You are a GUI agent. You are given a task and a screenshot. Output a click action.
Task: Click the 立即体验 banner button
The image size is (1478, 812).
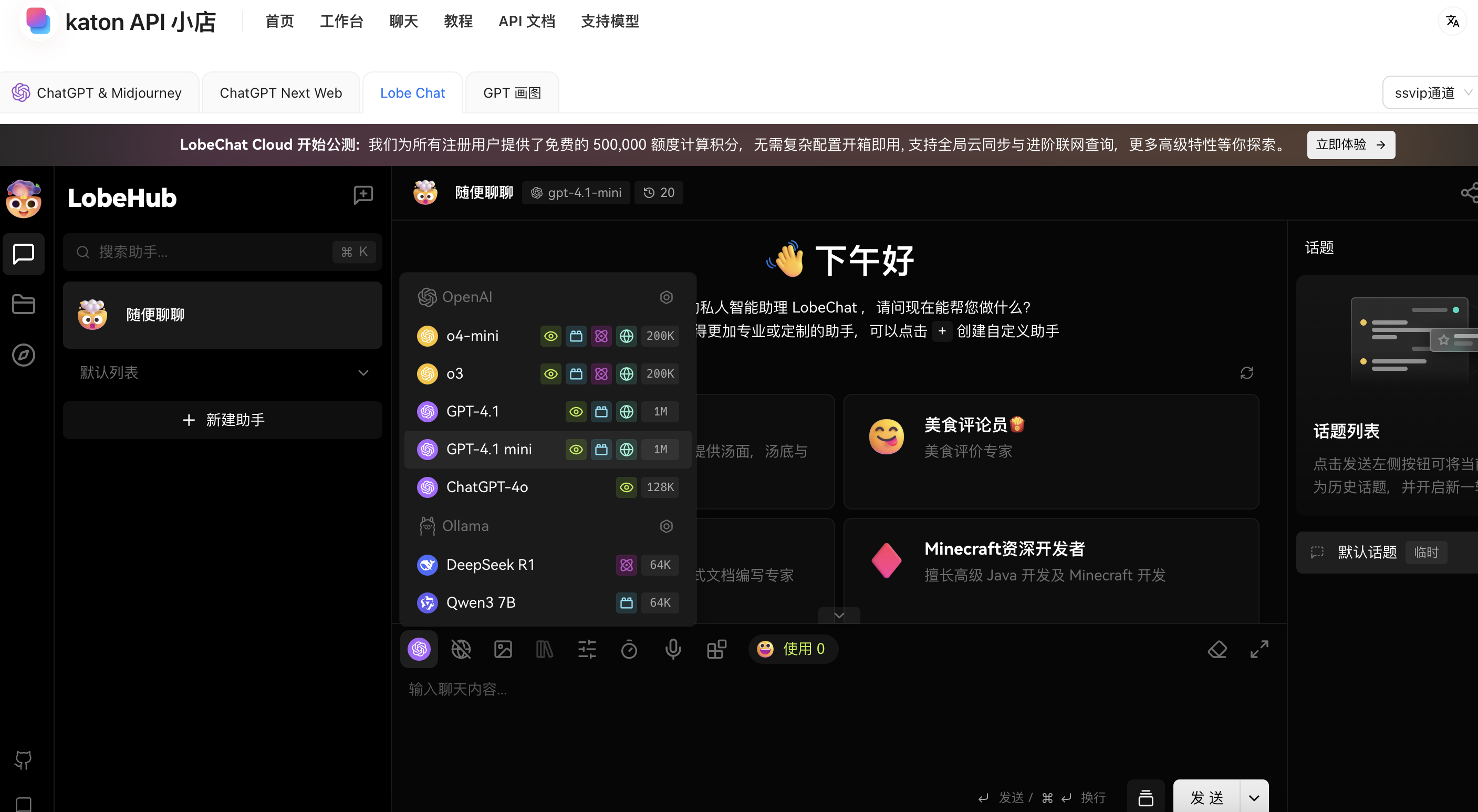click(1350, 144)
